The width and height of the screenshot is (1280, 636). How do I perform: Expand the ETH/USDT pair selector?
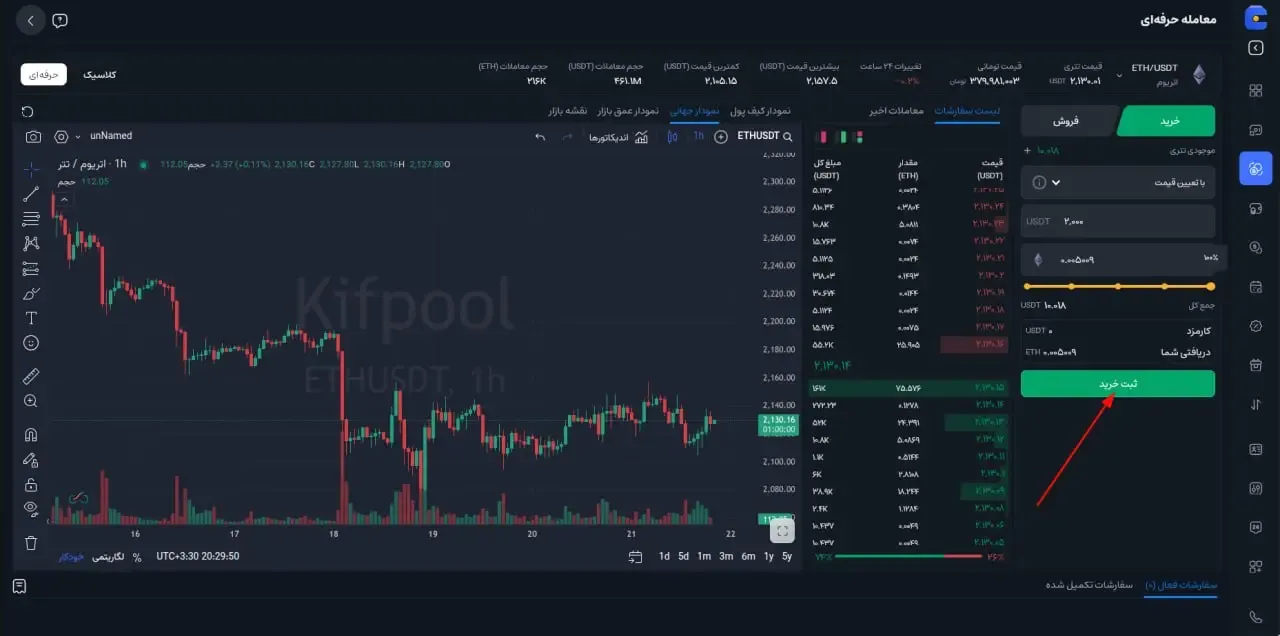tap(1120, 74)
